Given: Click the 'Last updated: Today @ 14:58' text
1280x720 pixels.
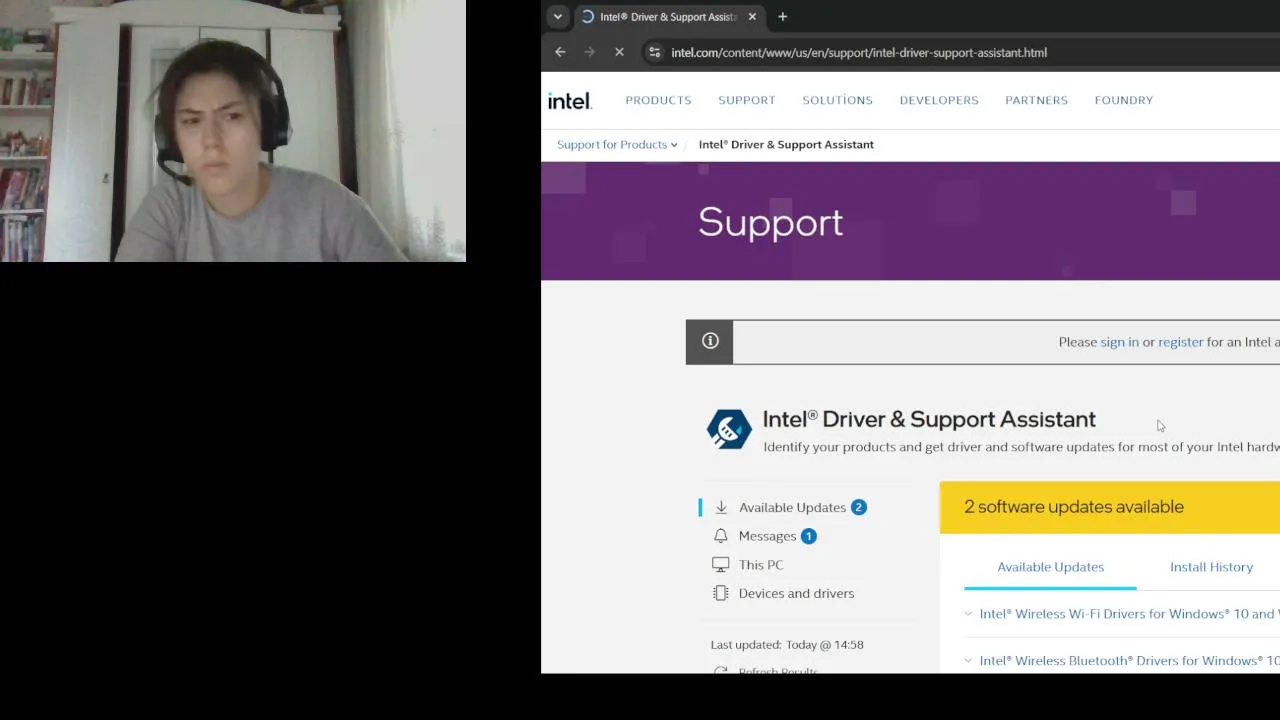Looking at the screenshot, I should (787, 645).
